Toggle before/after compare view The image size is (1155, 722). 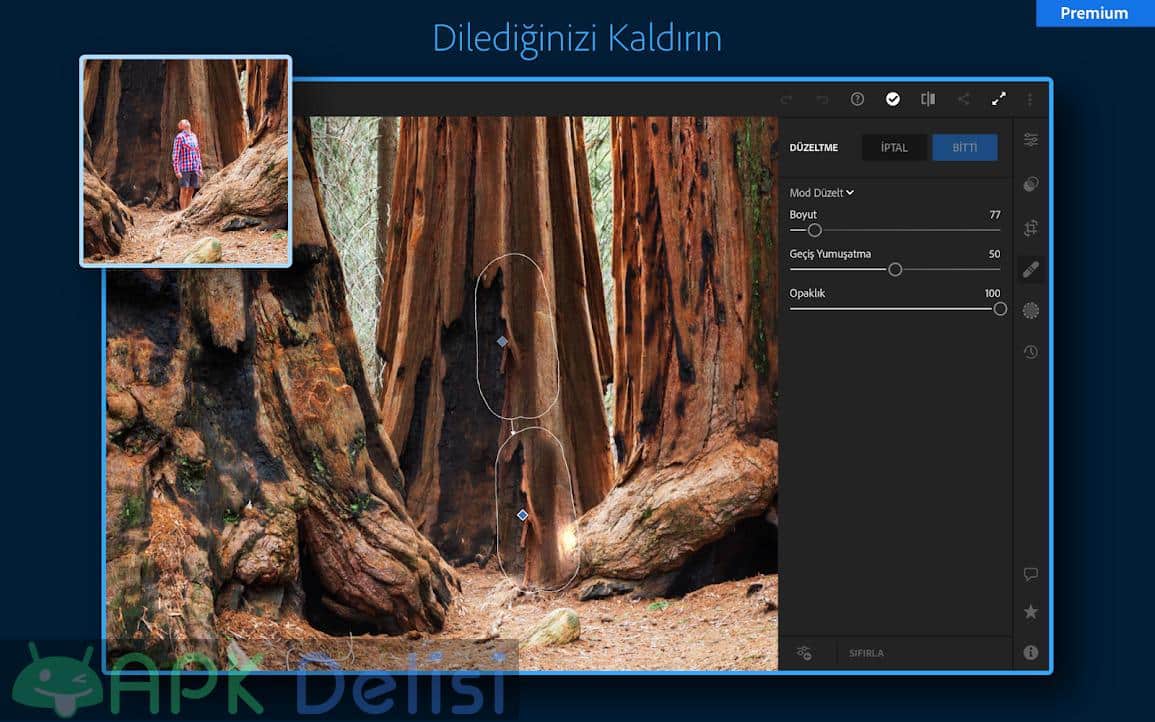tap(928, 99)
